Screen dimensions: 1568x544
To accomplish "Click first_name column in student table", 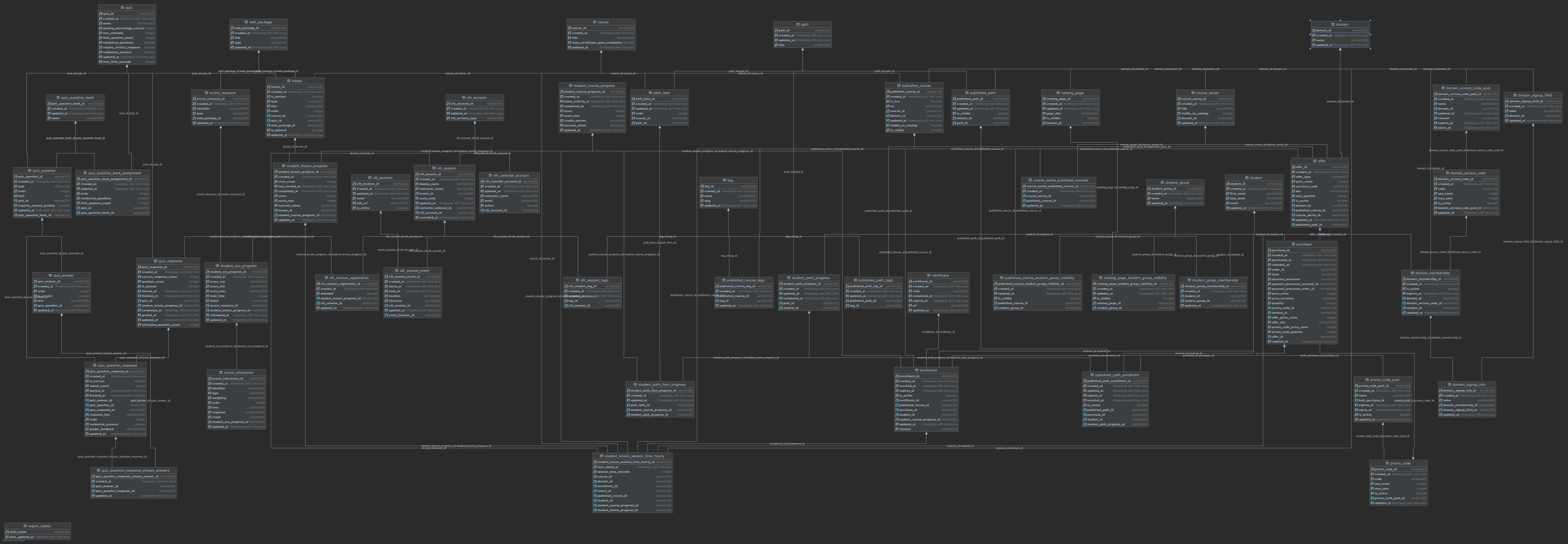I will pos(1254,193).
